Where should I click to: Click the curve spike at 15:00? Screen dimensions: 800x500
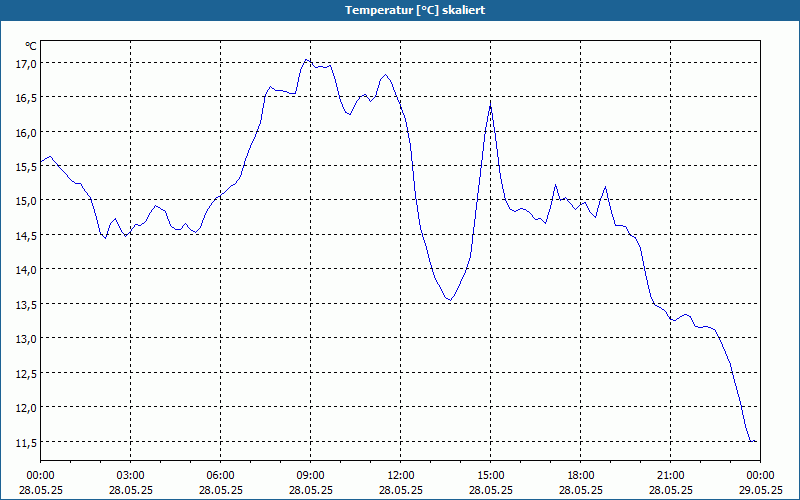tap(490, 104)
